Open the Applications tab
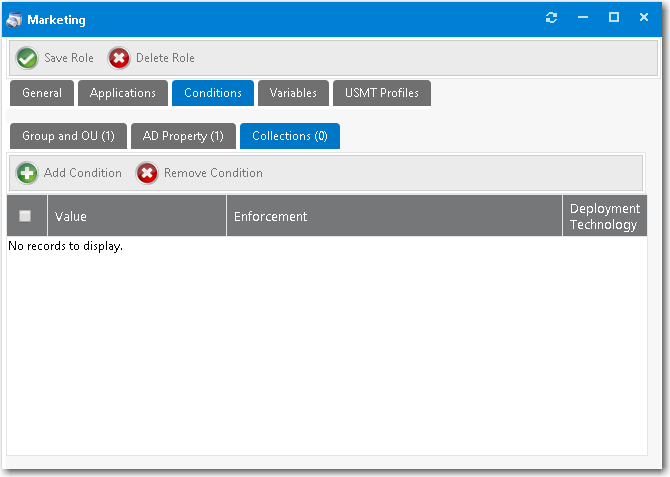Image resolution: width=670 pixels, height=477 pixels. 123,93
